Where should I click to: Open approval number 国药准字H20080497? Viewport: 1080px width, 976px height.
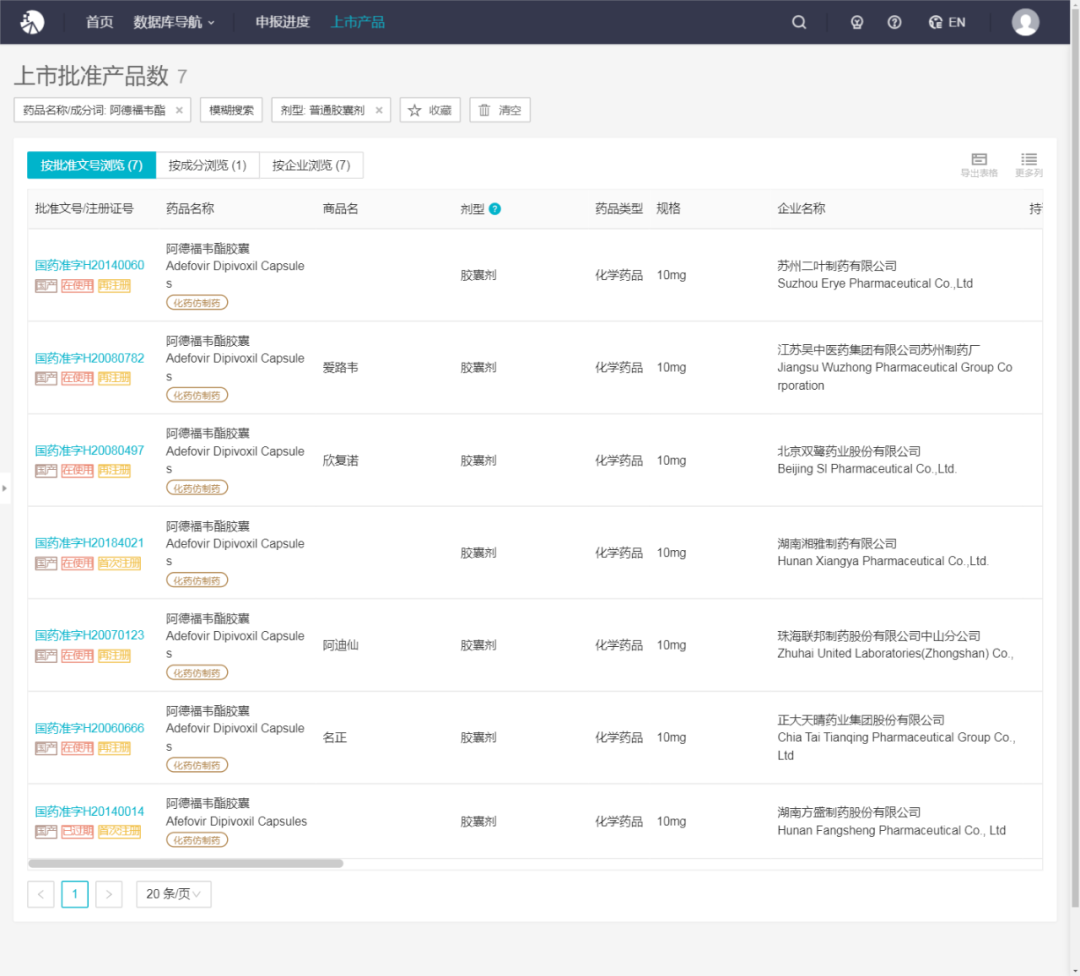click(x=90, y=450)
